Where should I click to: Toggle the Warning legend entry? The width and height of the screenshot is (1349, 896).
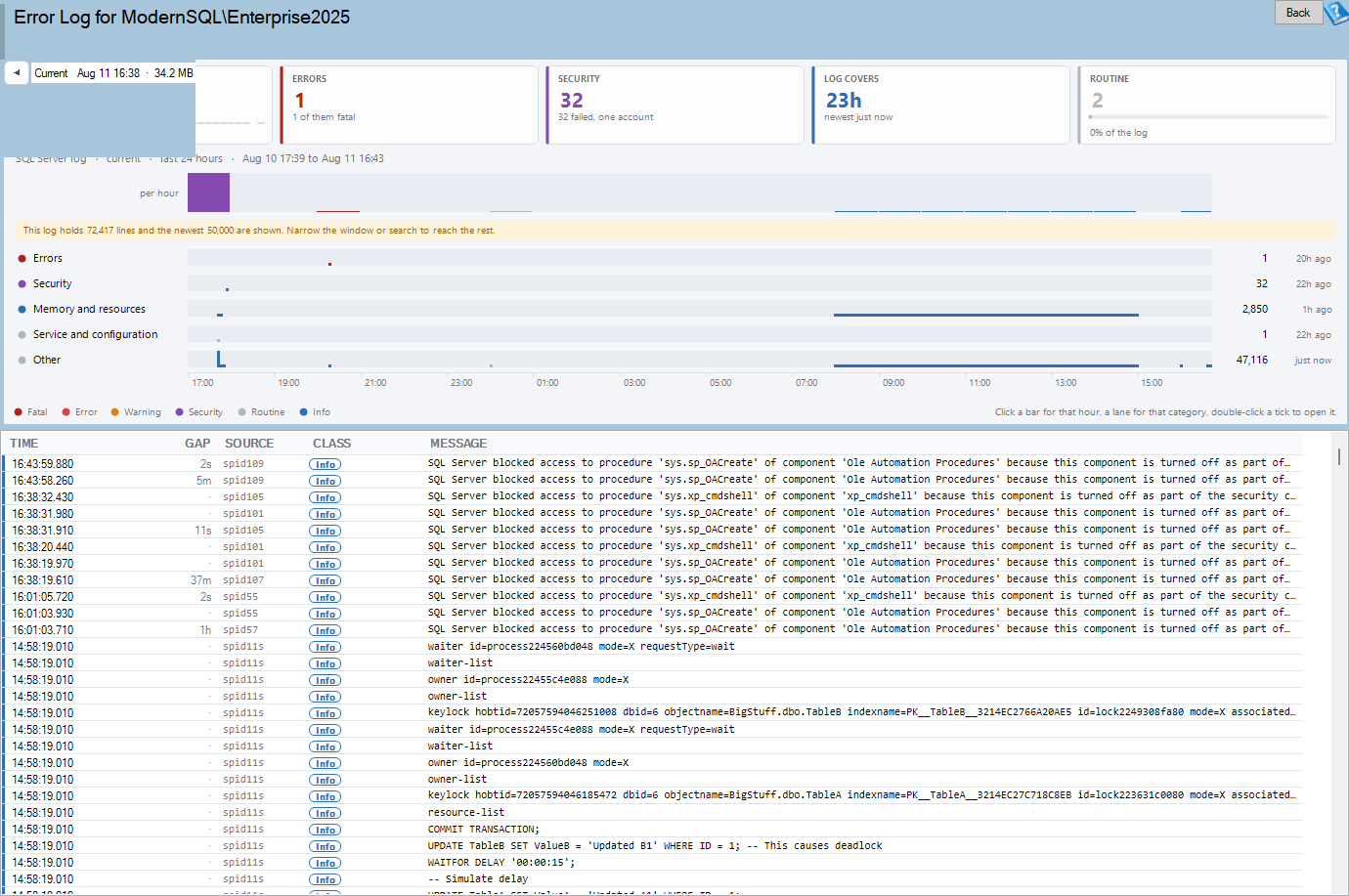coord(136,412)
